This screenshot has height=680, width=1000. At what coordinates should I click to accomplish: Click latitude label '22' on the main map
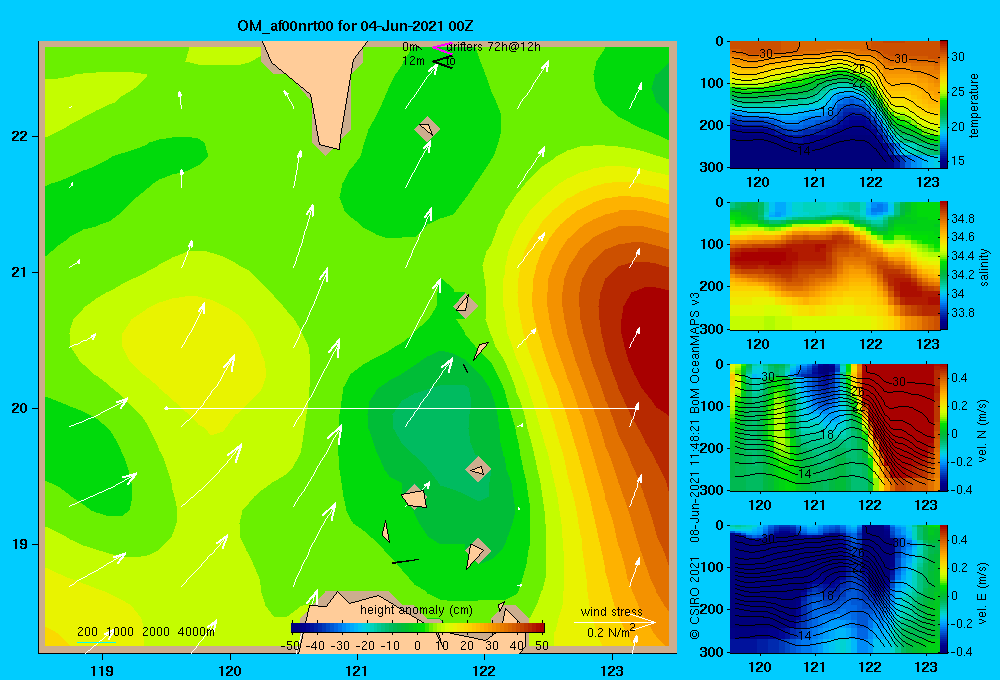(20, 137)
